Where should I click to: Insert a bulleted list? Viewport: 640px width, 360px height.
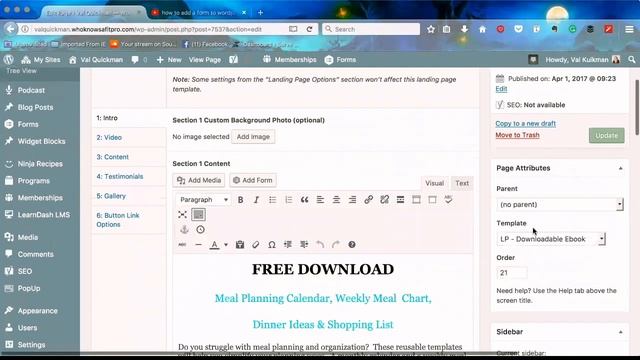coord(272,200)
